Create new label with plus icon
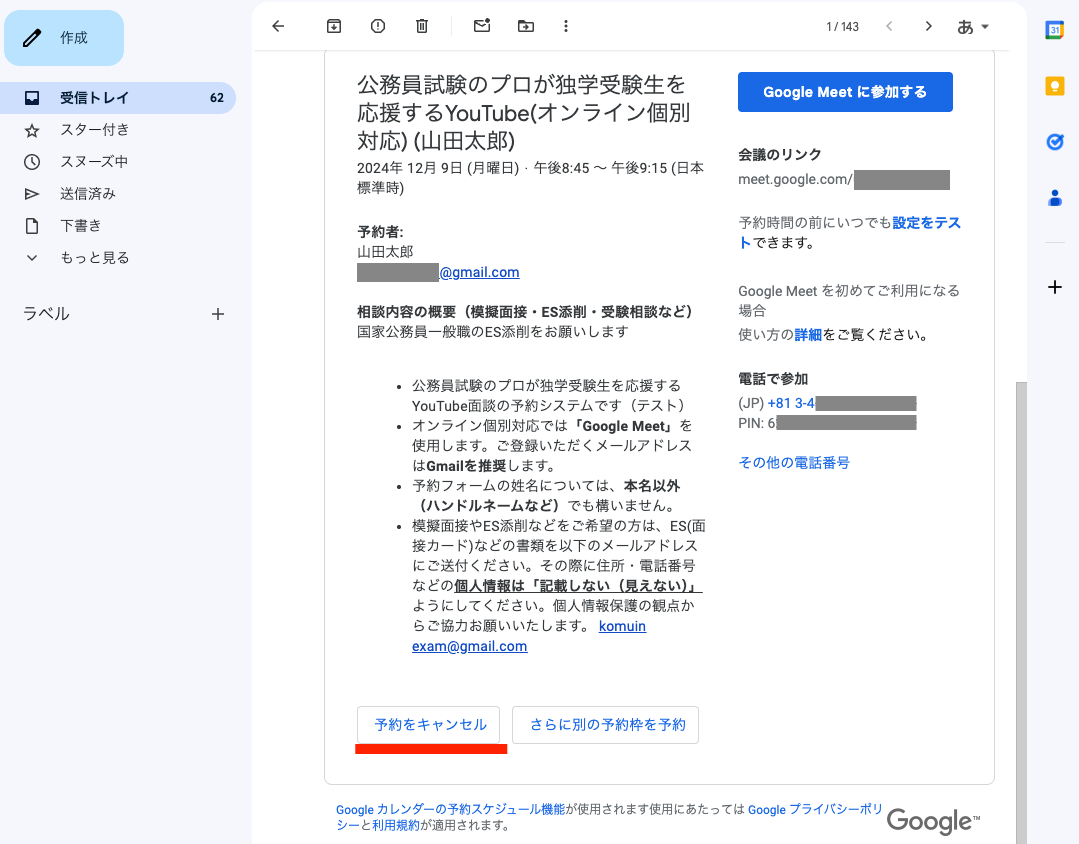 point(217,314)
